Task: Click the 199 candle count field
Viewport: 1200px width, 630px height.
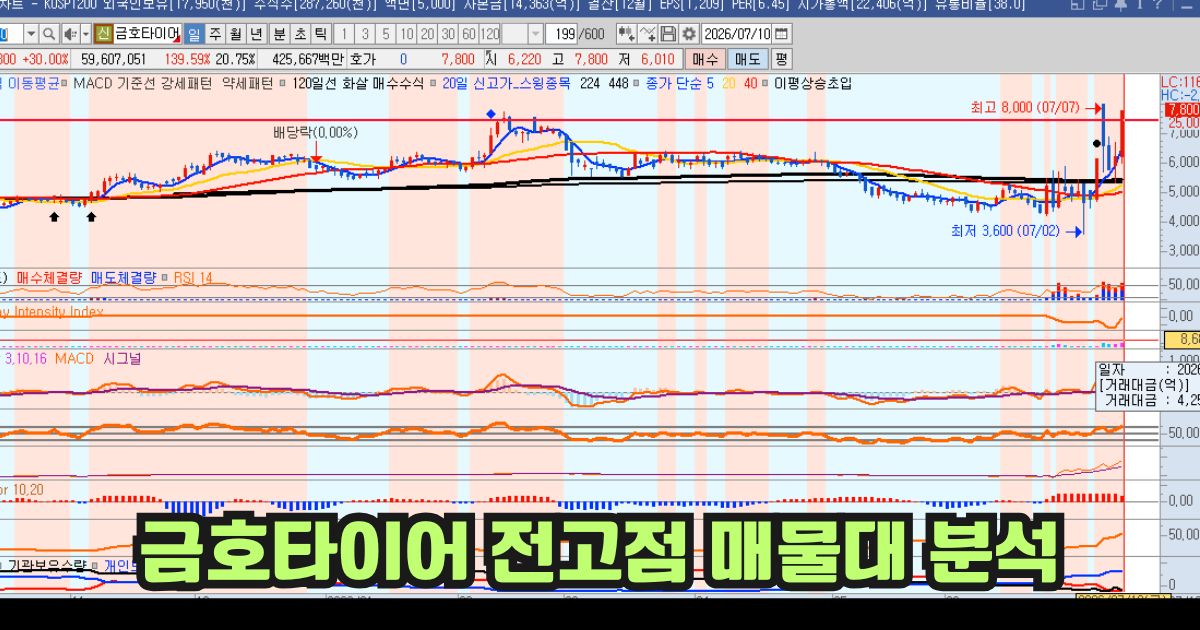Action: tap(561, 34)
